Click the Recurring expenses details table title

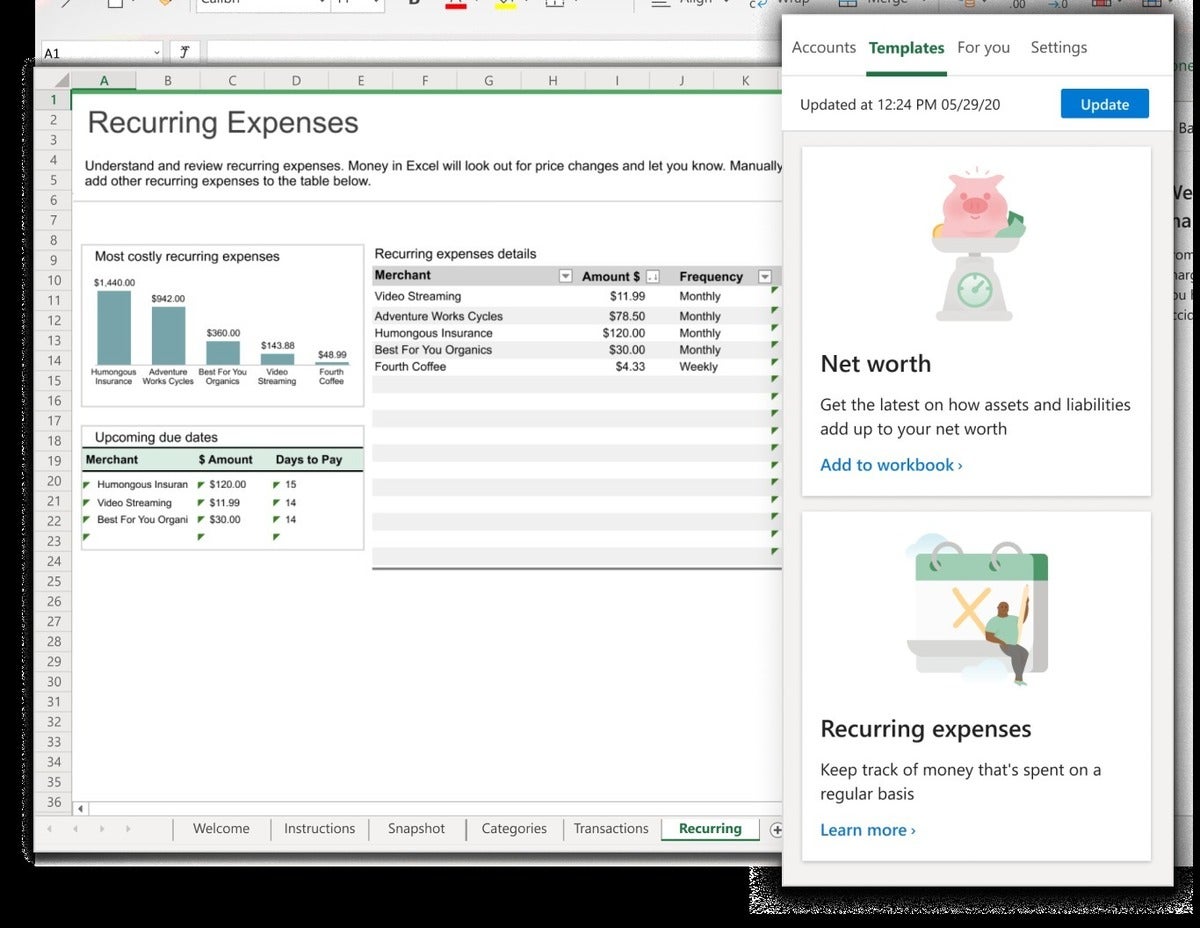(455, 254)
